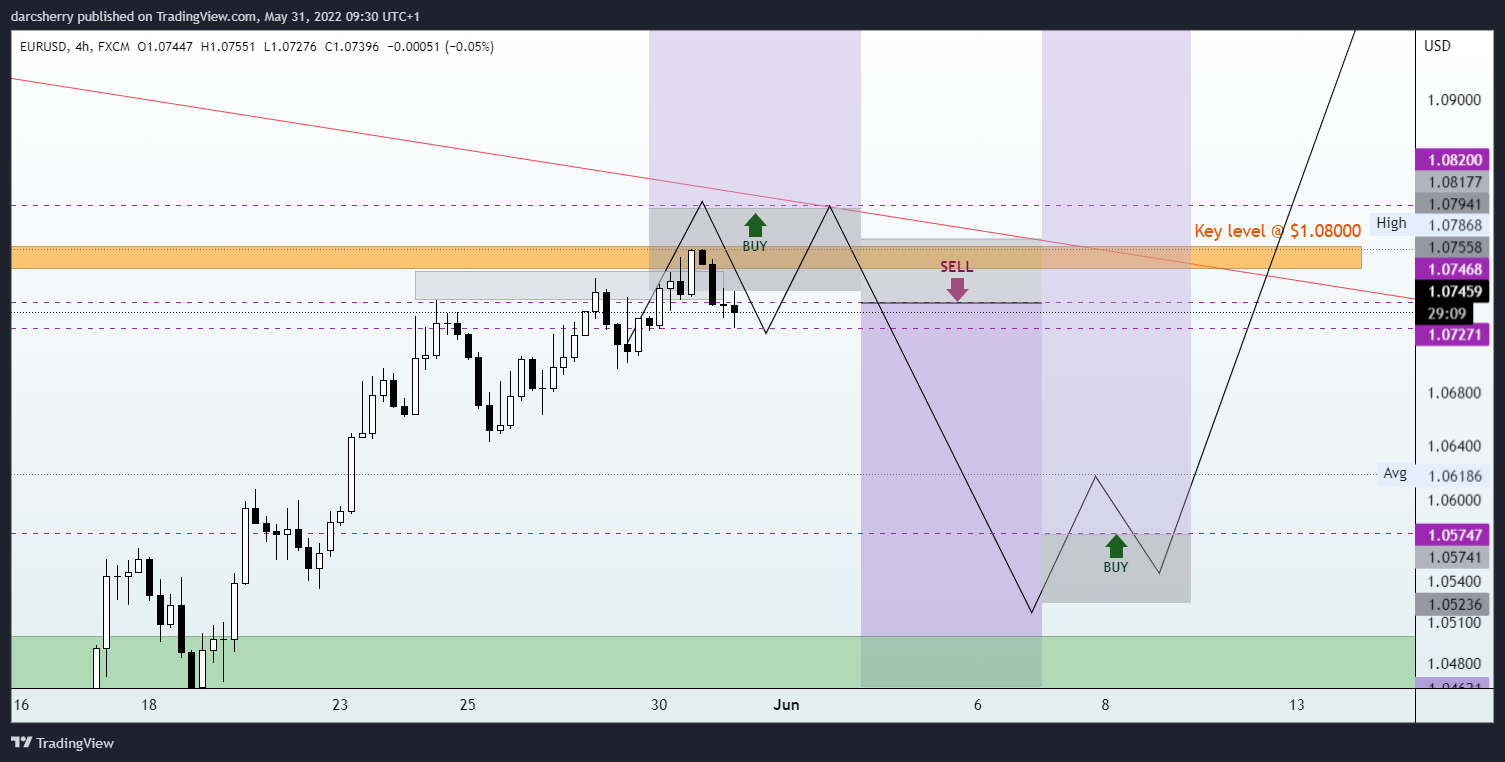Click the 1.05747 purple price label

(x=1453, y=535)
